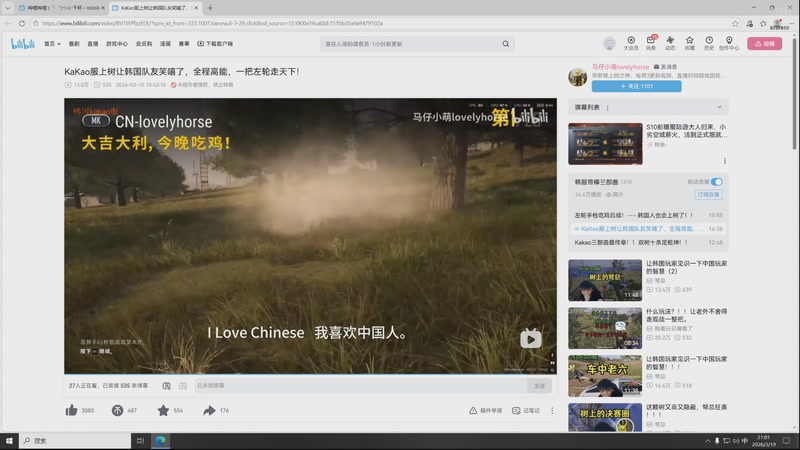Screen dimensions: 800x450
Task: Open 让韩国玩家见识一下中国玩家的智慧（2） video title
Action: pos(686,267)
